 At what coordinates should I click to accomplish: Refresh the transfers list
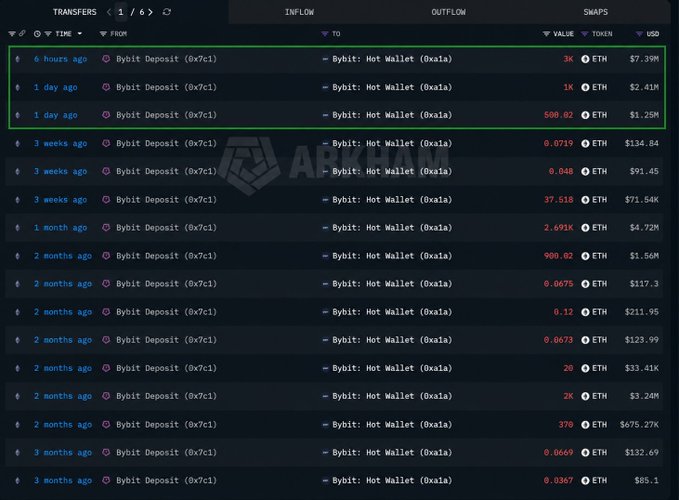[167, 12]
